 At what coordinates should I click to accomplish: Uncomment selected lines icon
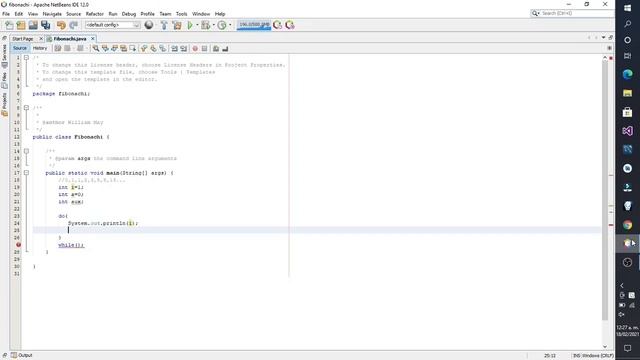225,49
